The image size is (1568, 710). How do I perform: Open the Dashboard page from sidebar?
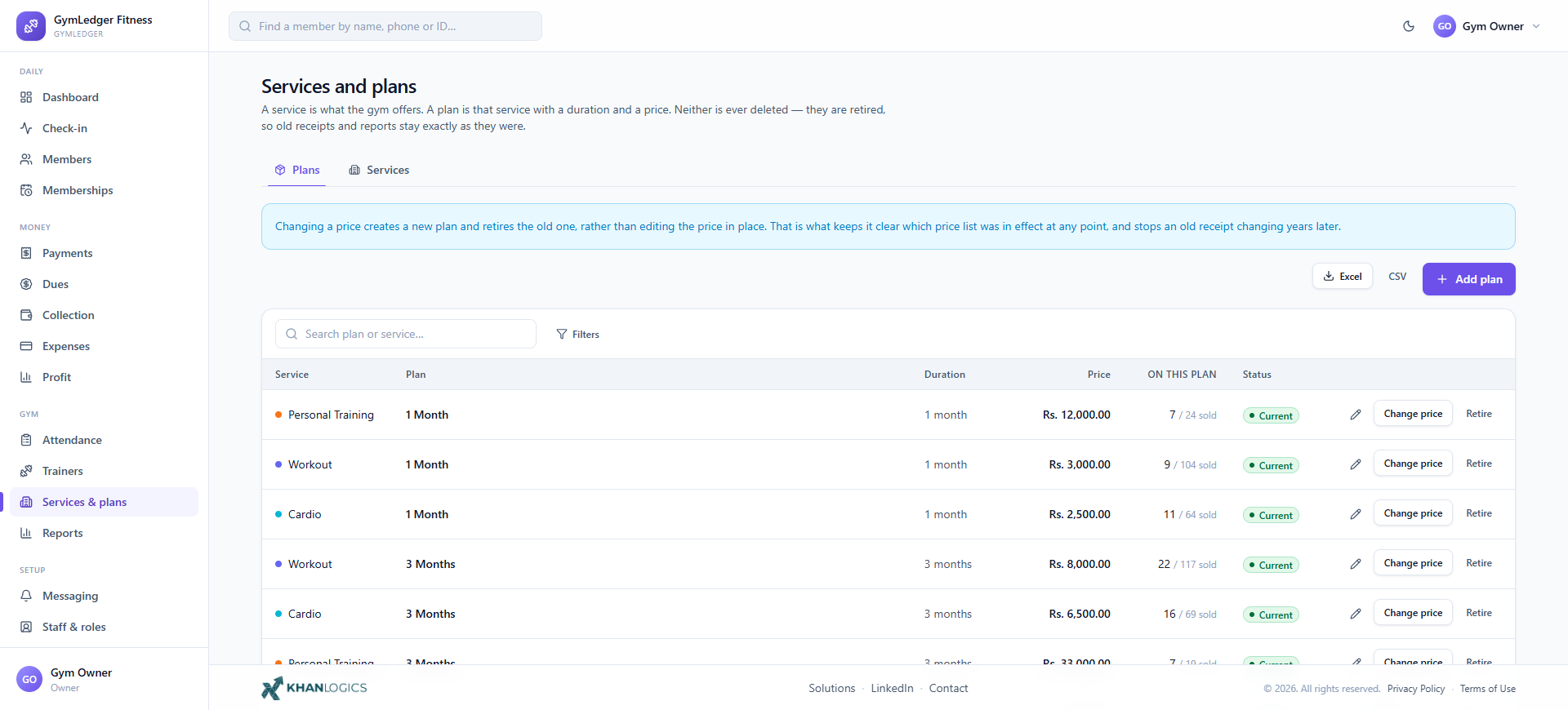[104, 97]
